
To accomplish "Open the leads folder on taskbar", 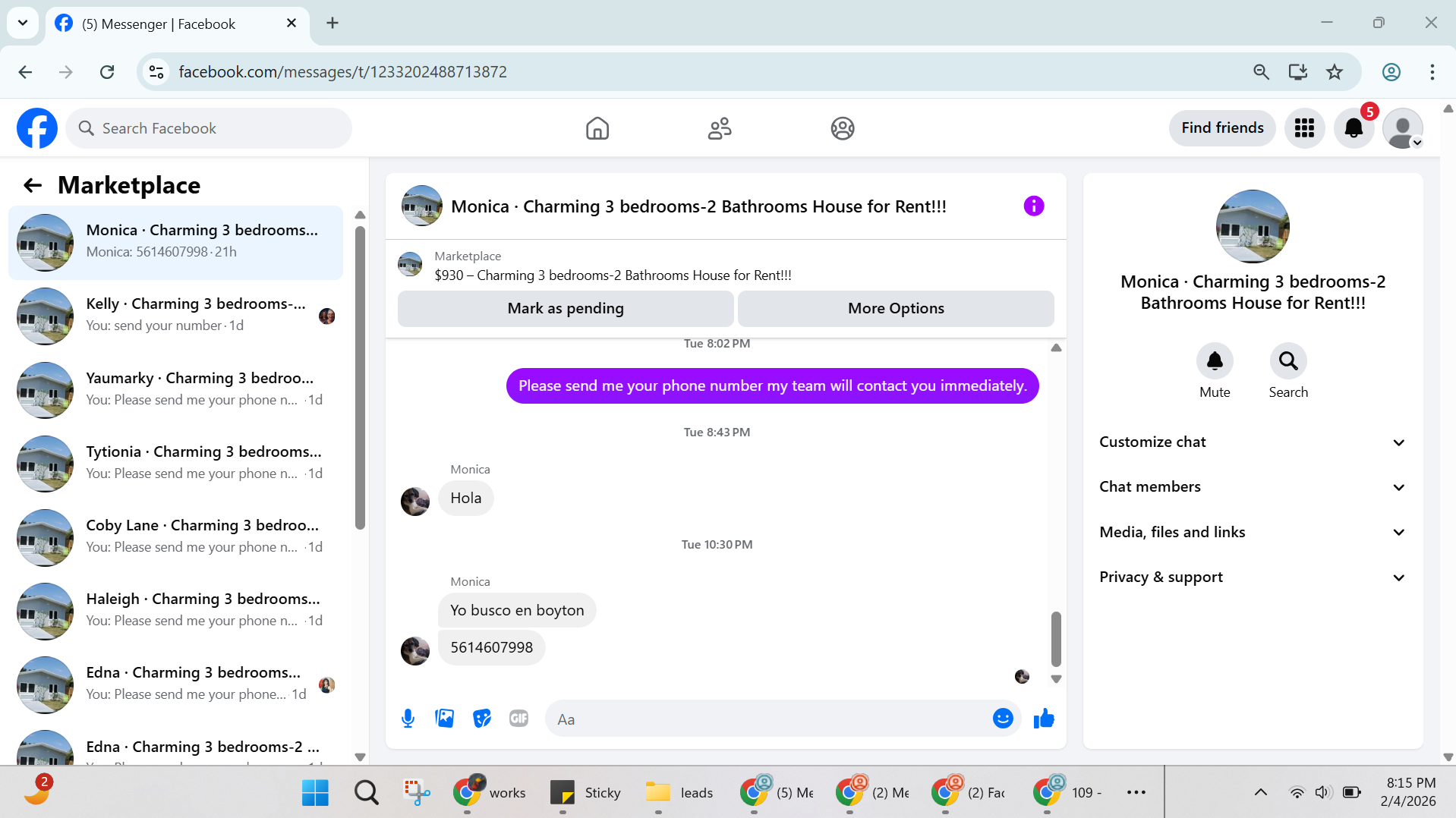I will point(679,792).
